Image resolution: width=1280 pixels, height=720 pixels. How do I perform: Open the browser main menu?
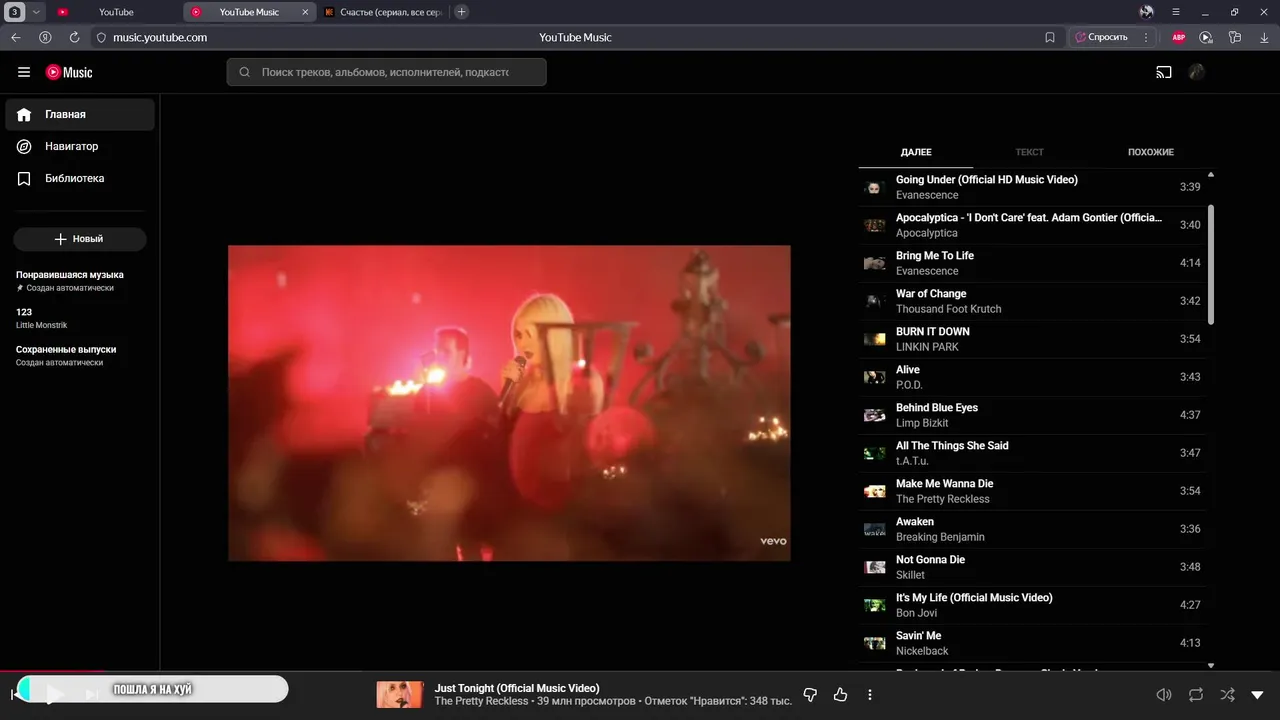pyautogui.click(x=1176, y=12)
